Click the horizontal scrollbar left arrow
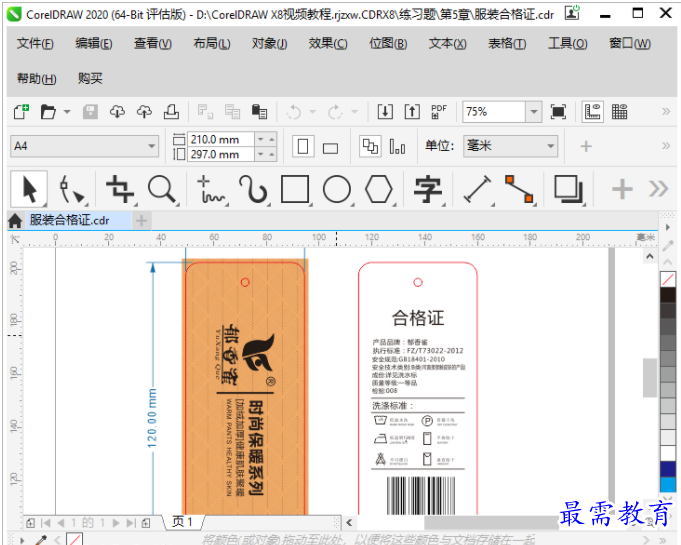681x545 pixels. 349,522
